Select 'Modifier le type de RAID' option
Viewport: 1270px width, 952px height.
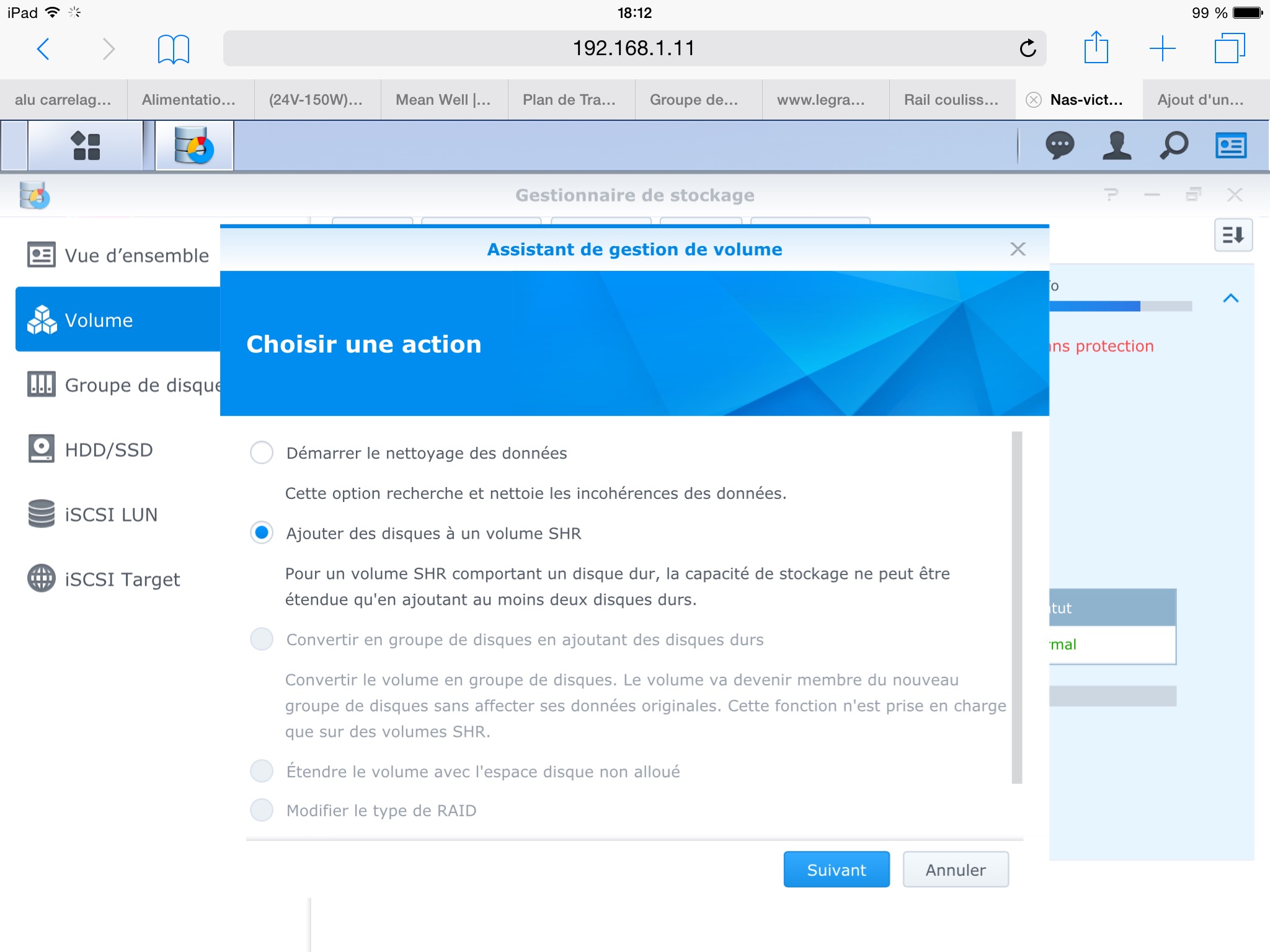coord(262,810)
